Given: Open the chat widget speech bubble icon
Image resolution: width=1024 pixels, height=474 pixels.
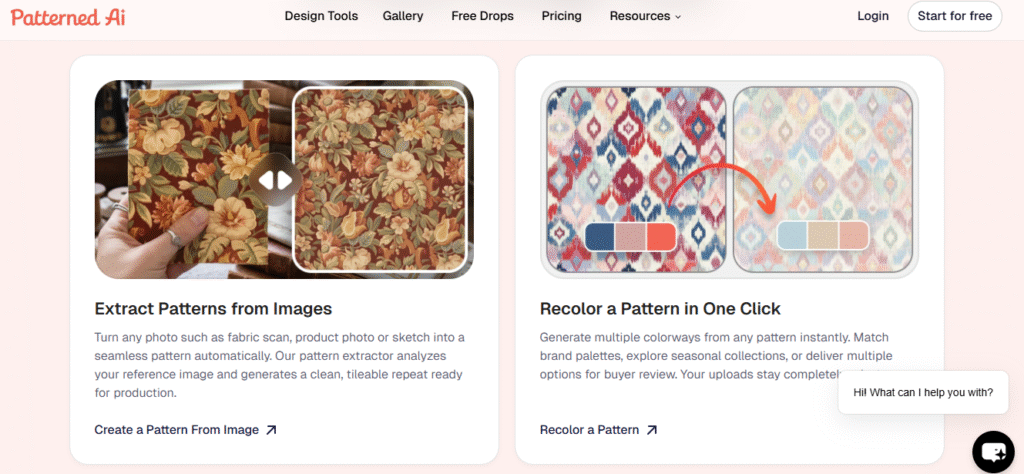Looking at the screenshot, I should (993, 451).
